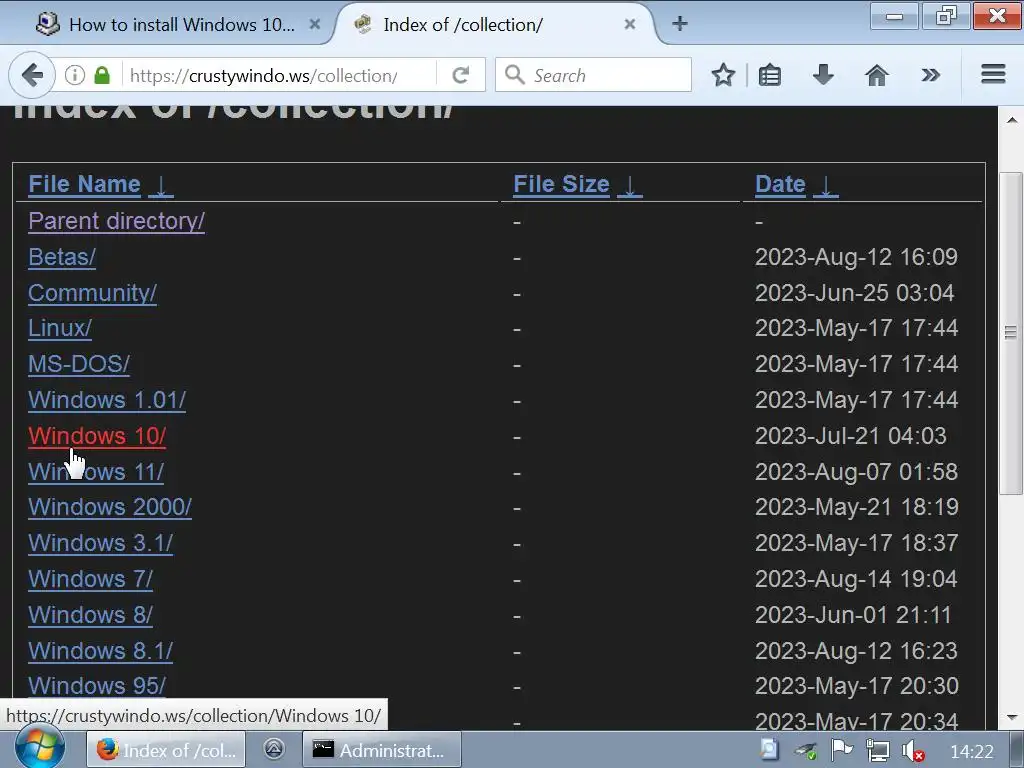Close the 'How to install Windows 10' tab
The image size is (1024, 768).
[x=314, y=24]
